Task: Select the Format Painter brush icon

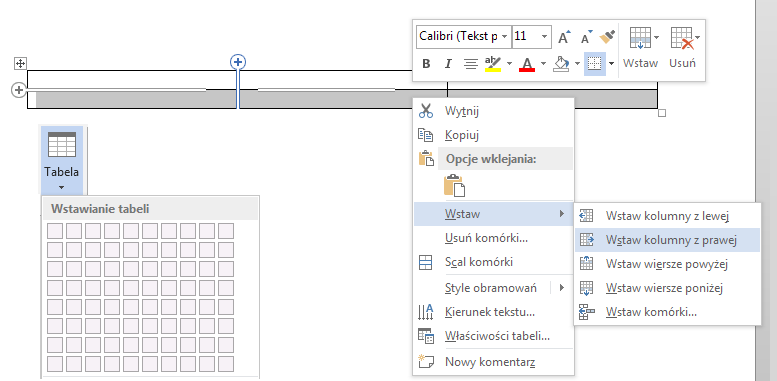Action: point(608,37)
